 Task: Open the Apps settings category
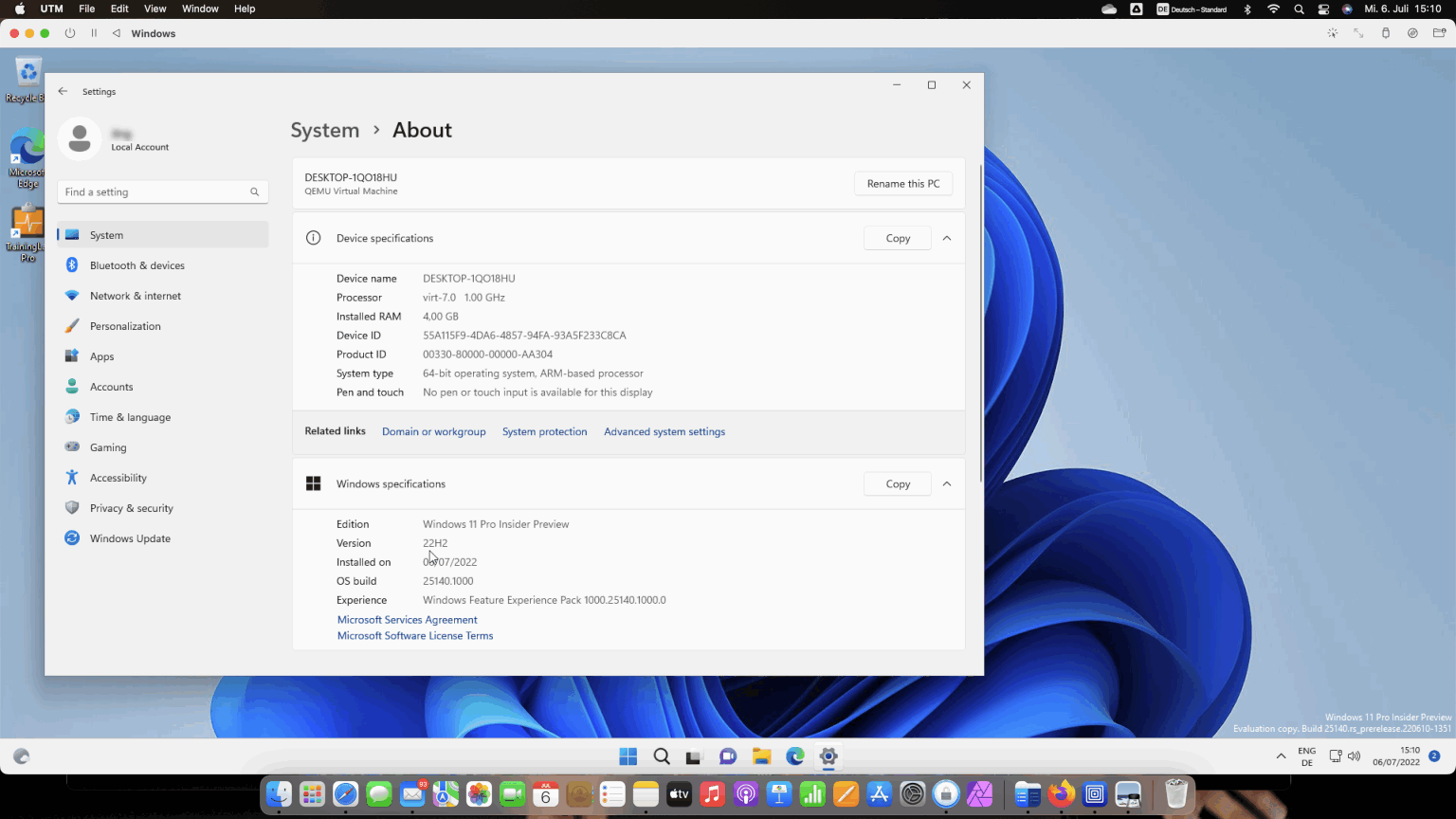[x=163, y=356]
